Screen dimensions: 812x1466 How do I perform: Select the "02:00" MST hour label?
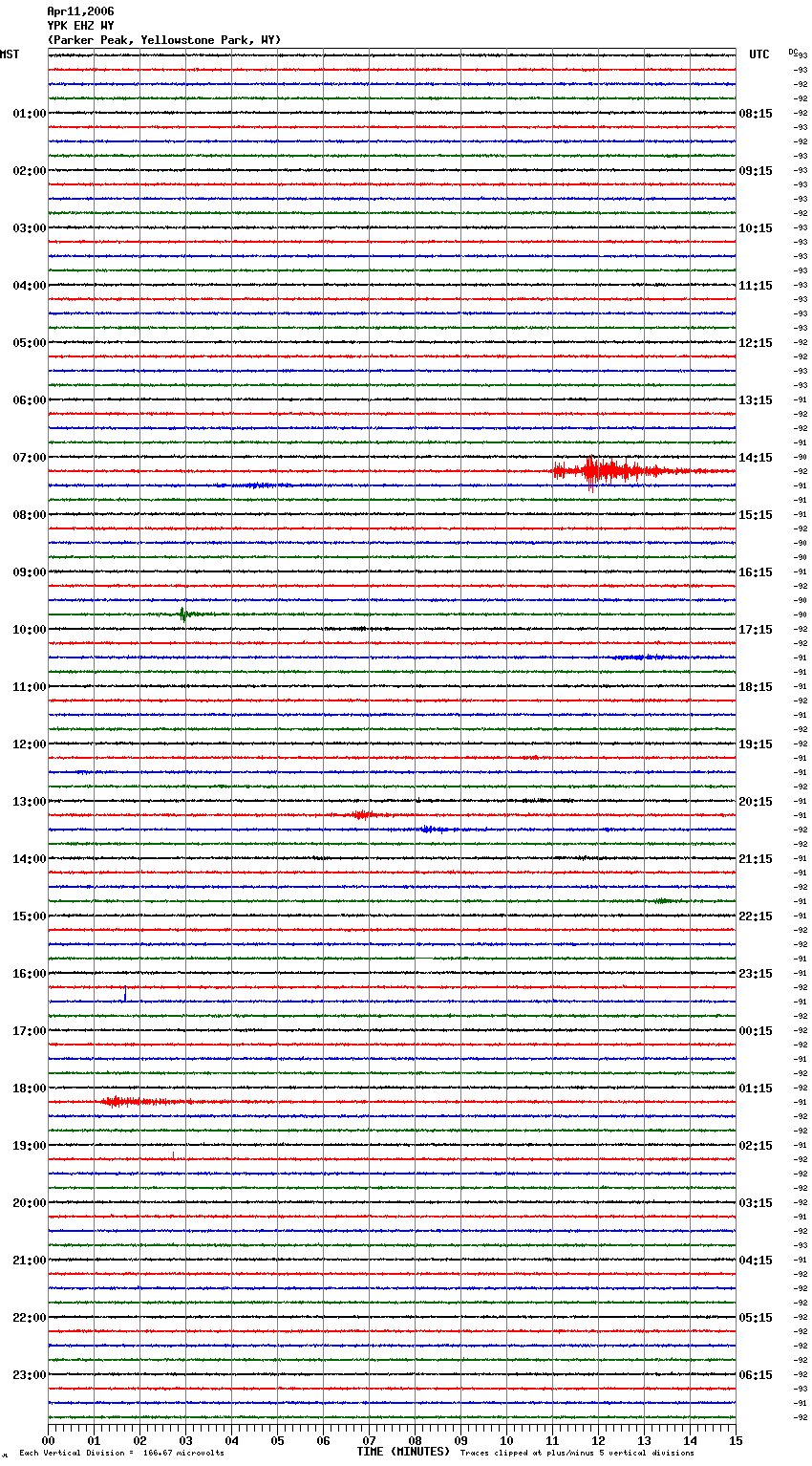30,171
